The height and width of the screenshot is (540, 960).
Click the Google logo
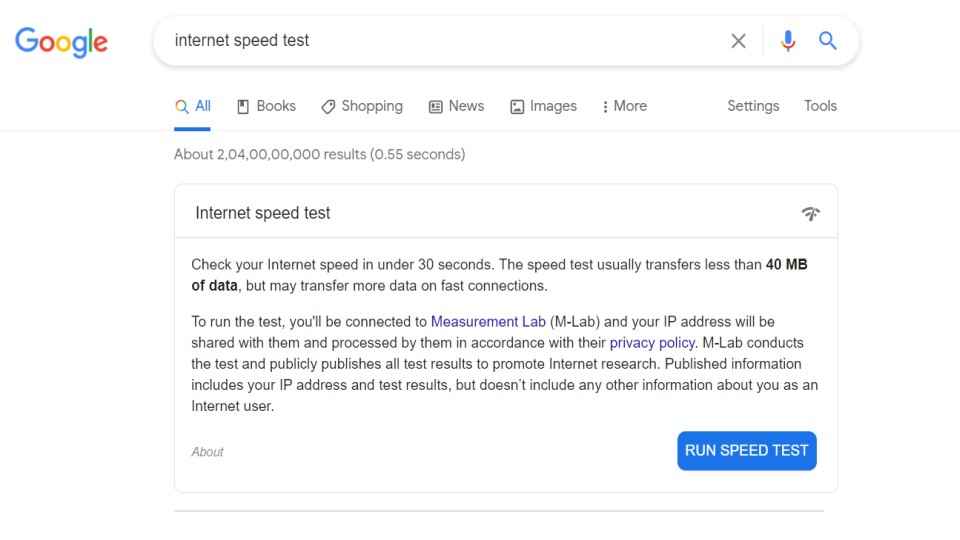pyautogui.click(x=61, y=42)
